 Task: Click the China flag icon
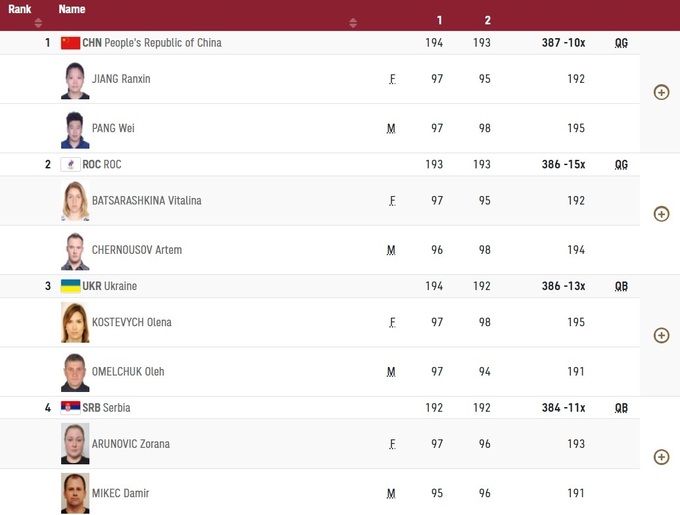point(70,43)
